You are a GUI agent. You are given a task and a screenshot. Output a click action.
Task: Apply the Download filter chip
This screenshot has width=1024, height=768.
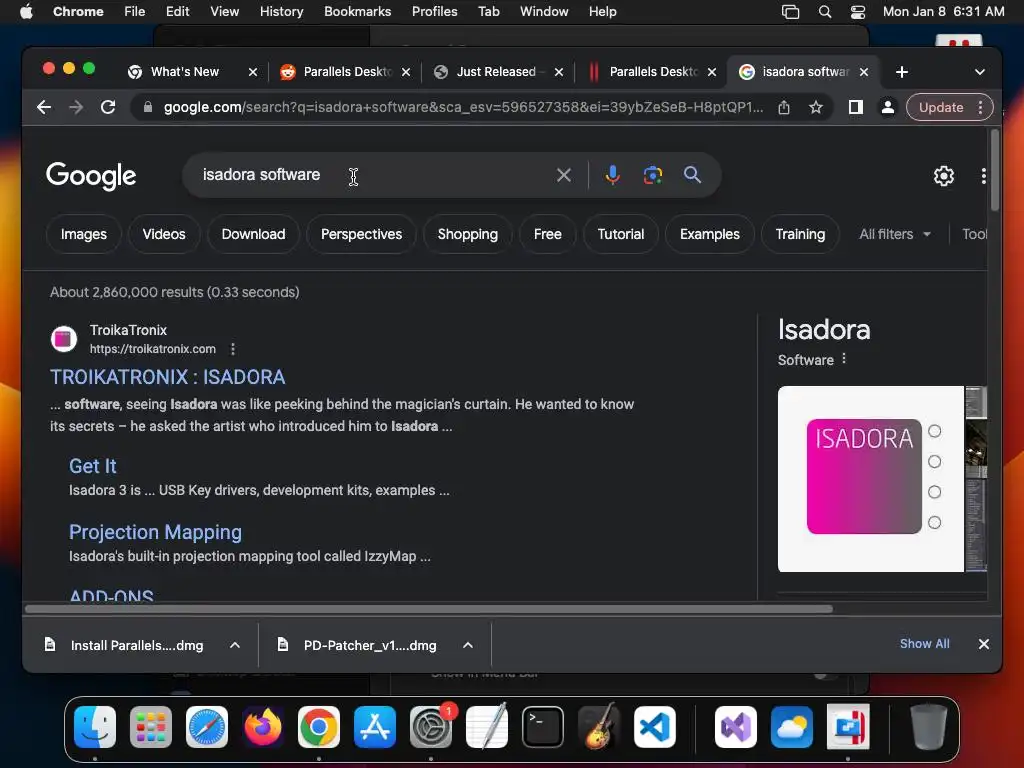pyautogui.click(x=253, y=234)
